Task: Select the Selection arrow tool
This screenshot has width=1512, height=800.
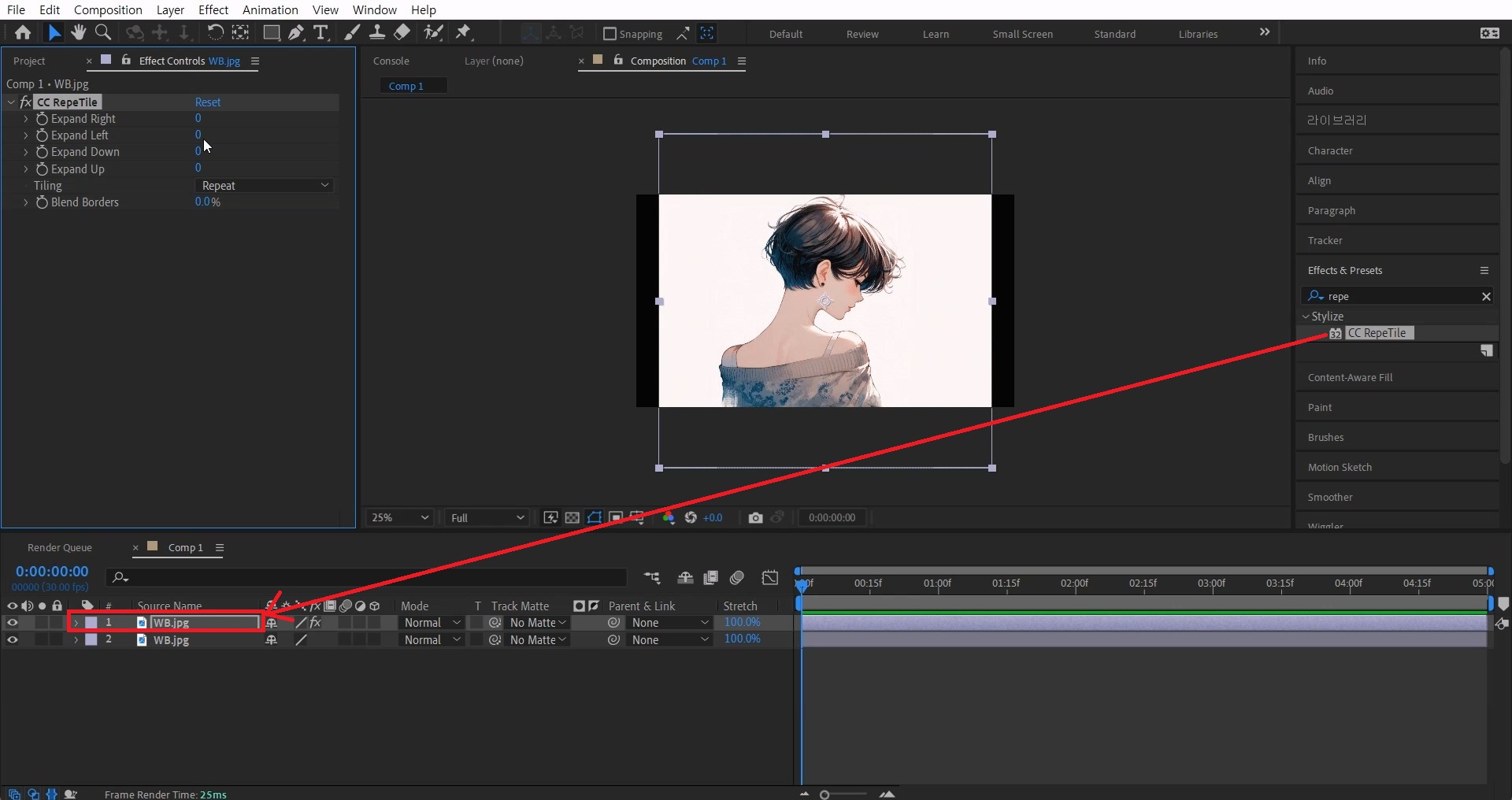Action: coord(54,33)
